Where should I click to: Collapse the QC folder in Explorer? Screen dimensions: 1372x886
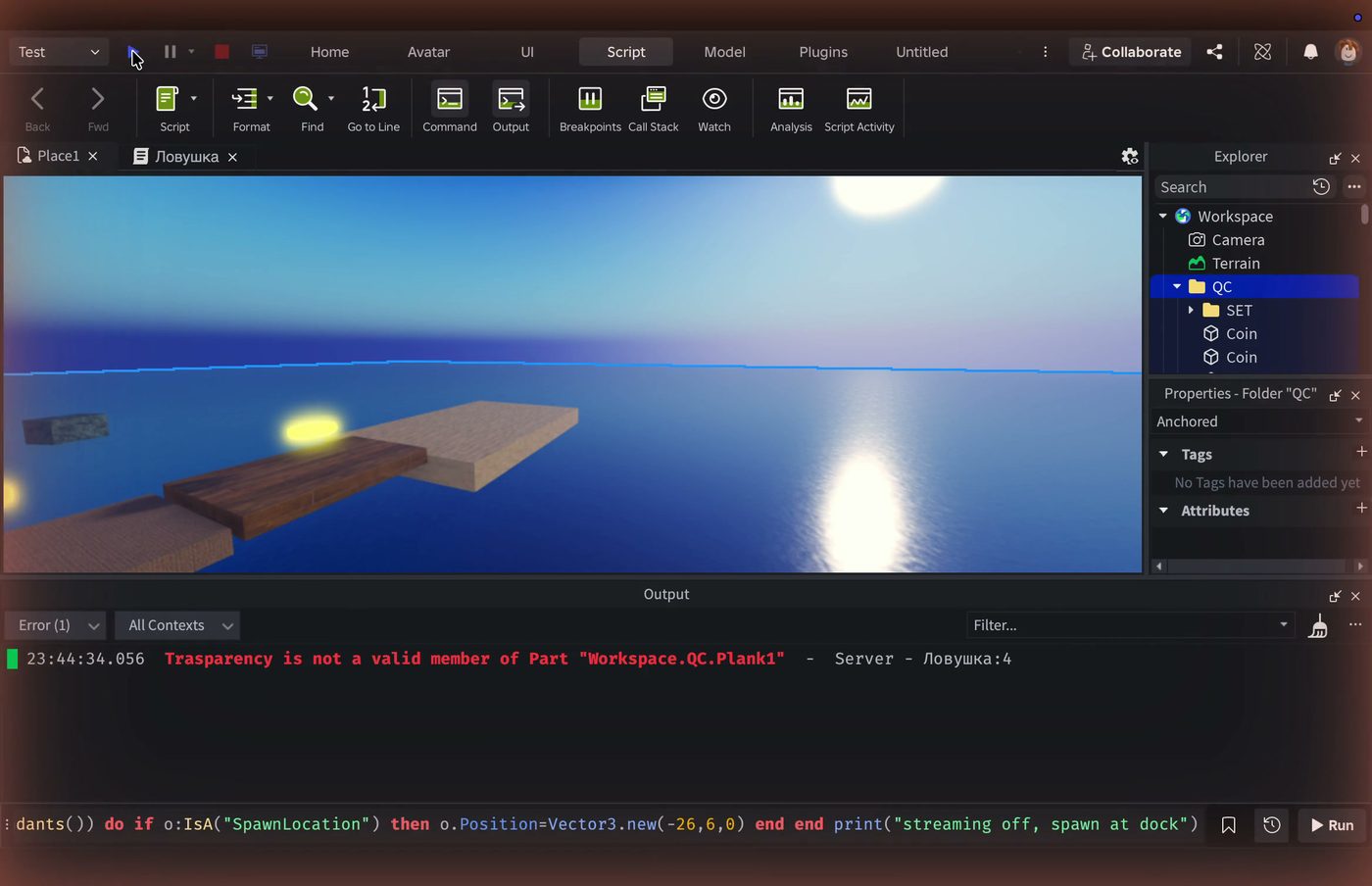point(1177,286)
